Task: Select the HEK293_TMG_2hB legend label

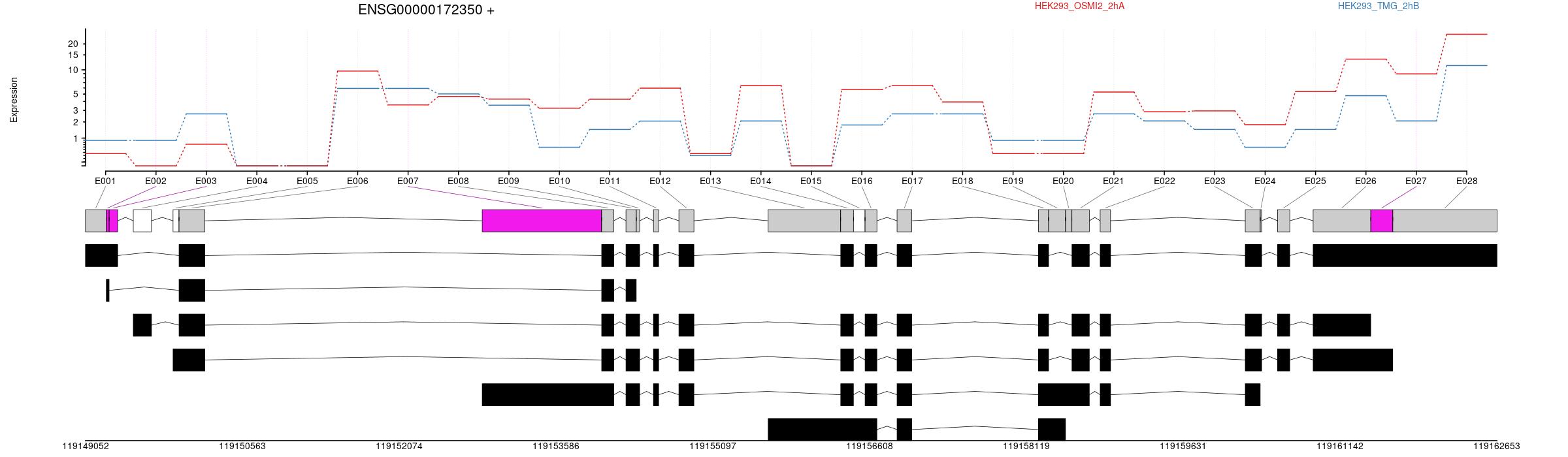Action: tap(1379, 6)
